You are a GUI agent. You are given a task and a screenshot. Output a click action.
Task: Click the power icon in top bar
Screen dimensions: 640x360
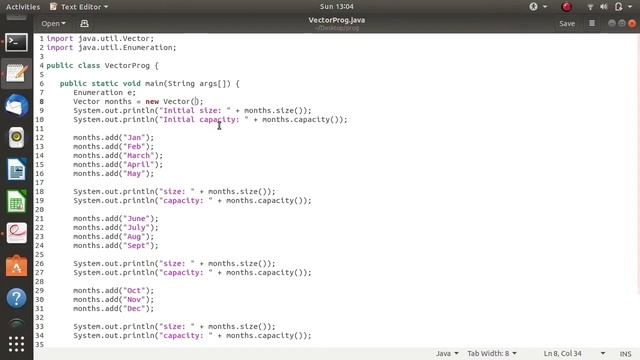(x=618, y=7)
